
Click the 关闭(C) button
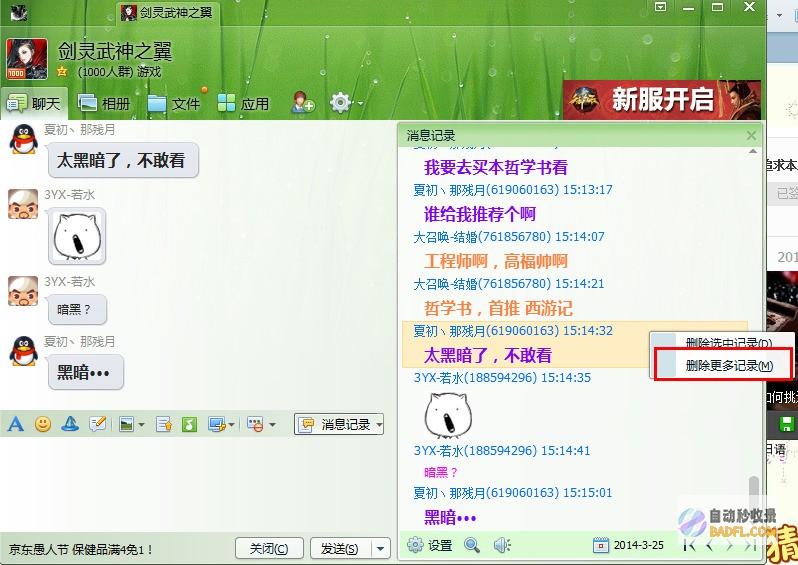[269, 549]
